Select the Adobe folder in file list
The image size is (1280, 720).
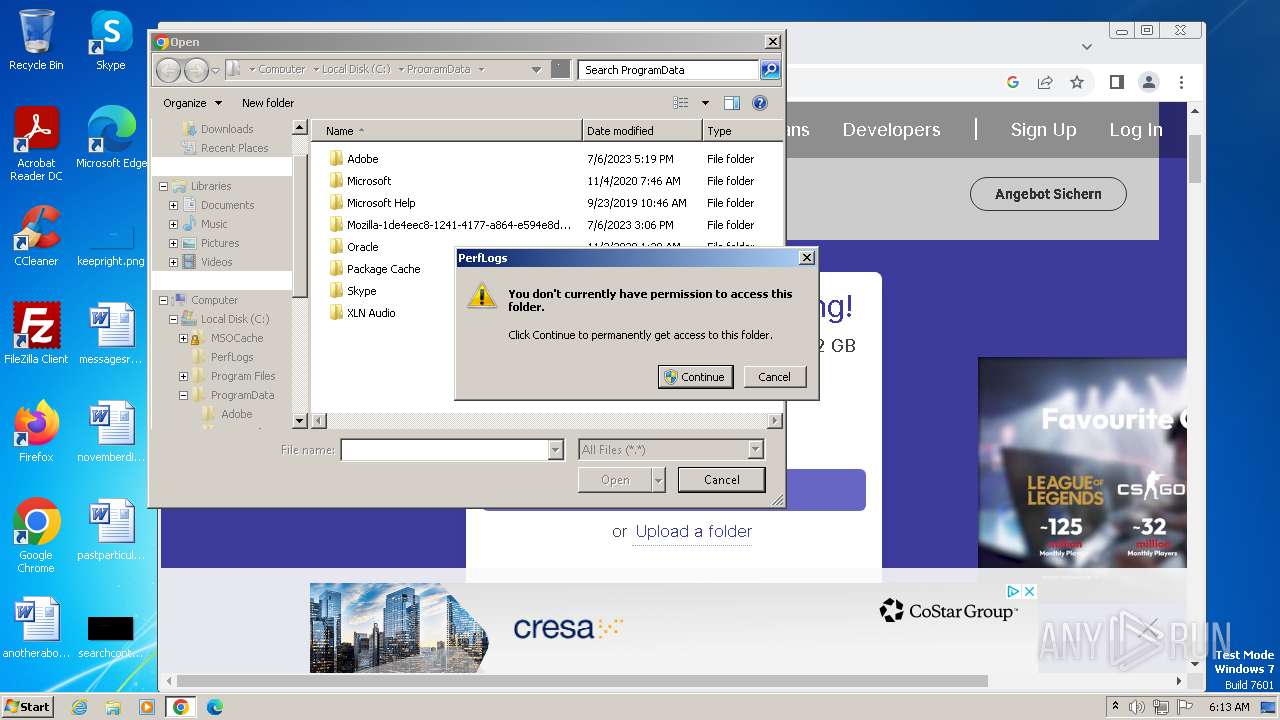point(362,159)
